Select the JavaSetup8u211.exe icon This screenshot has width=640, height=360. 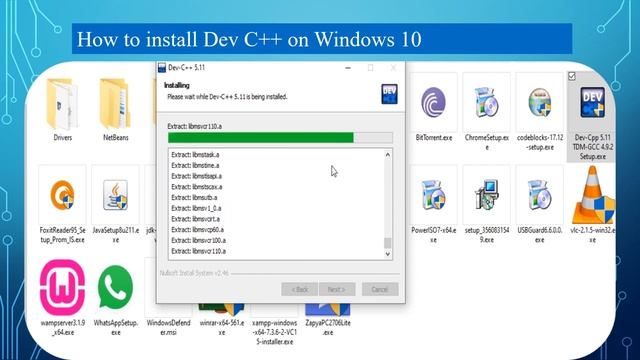(x=116, y=195)
